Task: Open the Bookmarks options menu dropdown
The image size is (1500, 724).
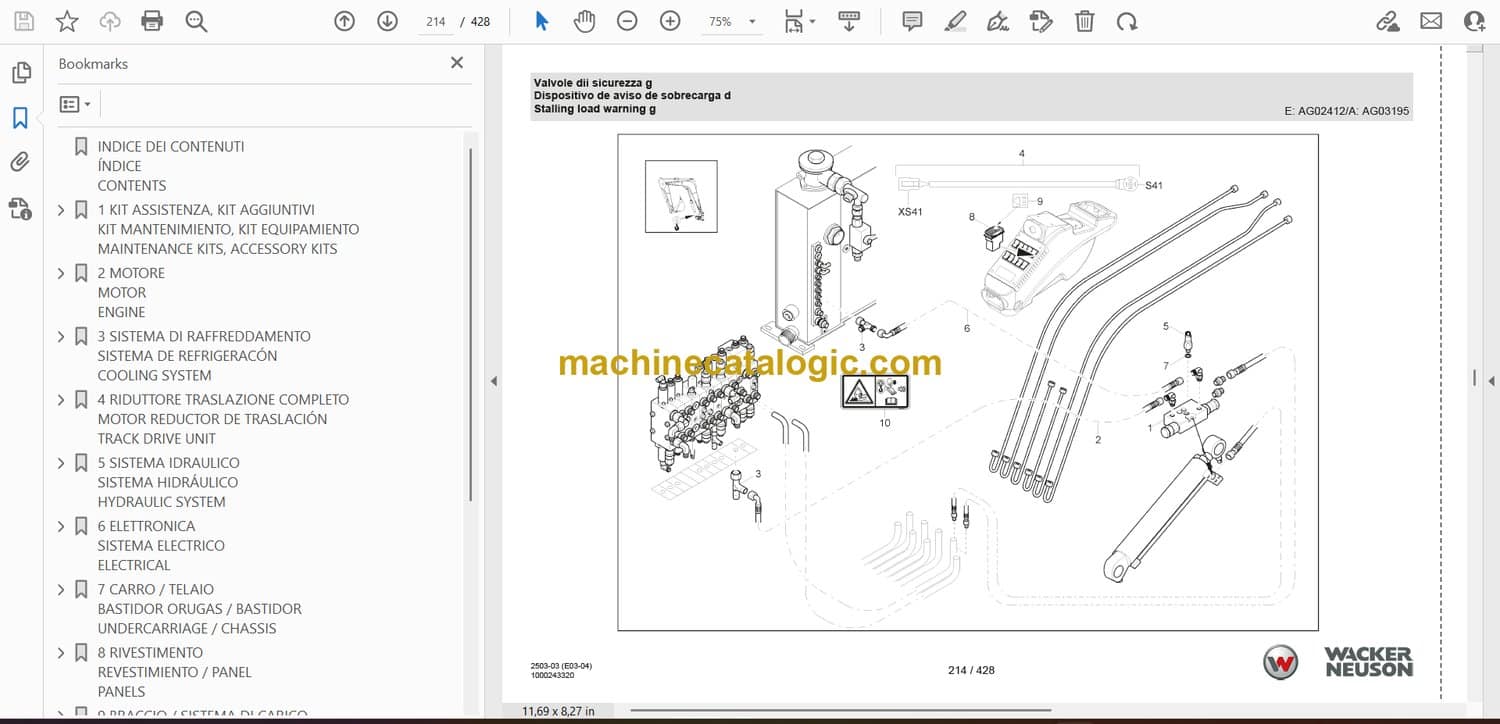Action: 75,104
